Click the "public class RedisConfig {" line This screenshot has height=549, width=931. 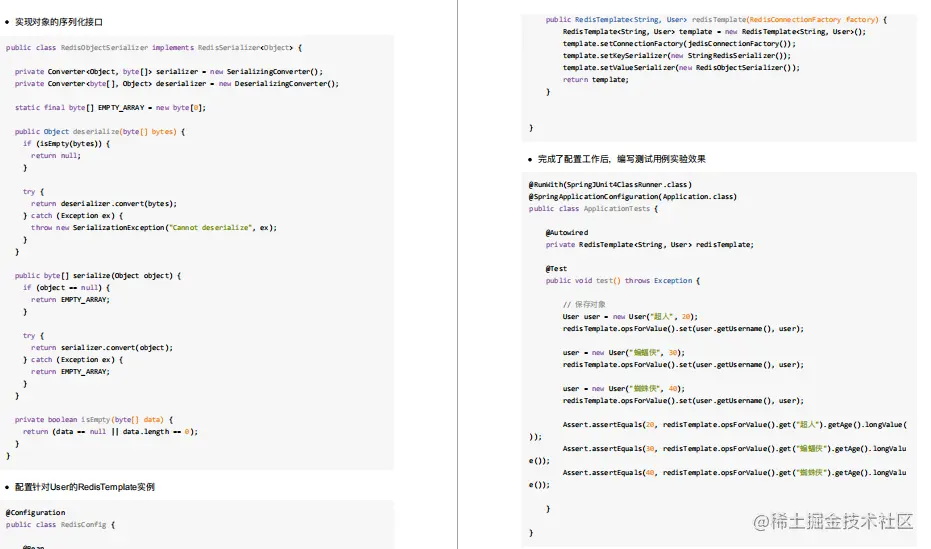pyautogui.click(x=61, y=525)
